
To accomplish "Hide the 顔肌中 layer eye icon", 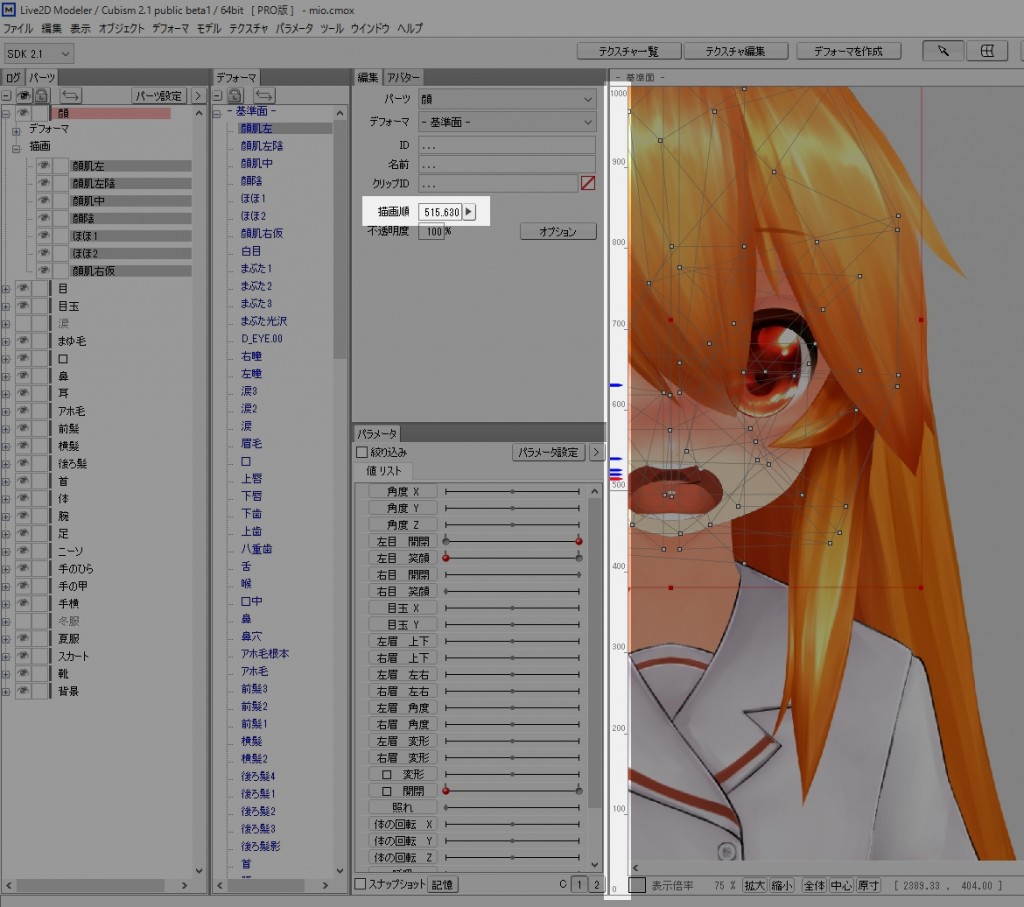I will (44, 200).
